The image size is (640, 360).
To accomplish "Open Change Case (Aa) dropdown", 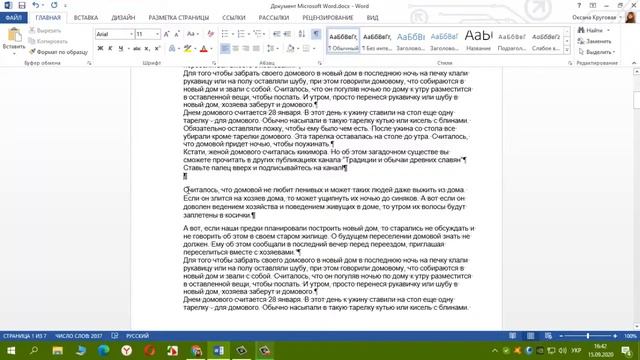I will click(x=193, y=34).
